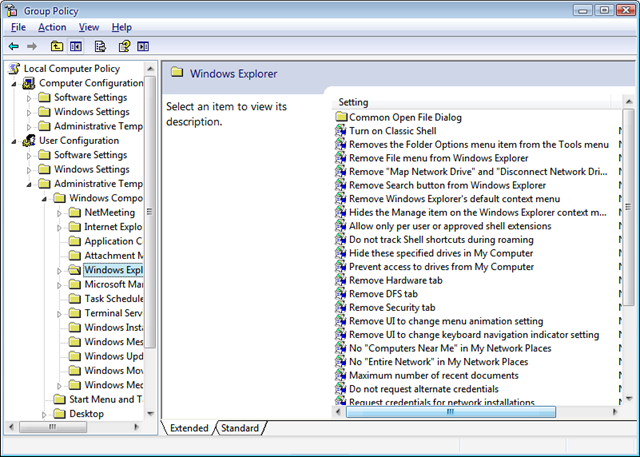
Task: Click the settings list scroll down arrow
Action: (x=629, y=398)
